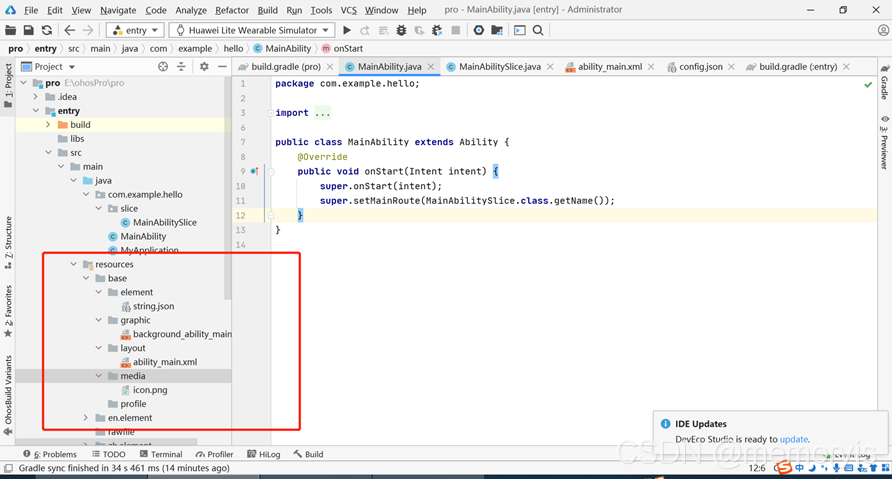Viewport: 892px width, 479px height.
Task: Click the Save All disk icon
Action: (28, 30)
